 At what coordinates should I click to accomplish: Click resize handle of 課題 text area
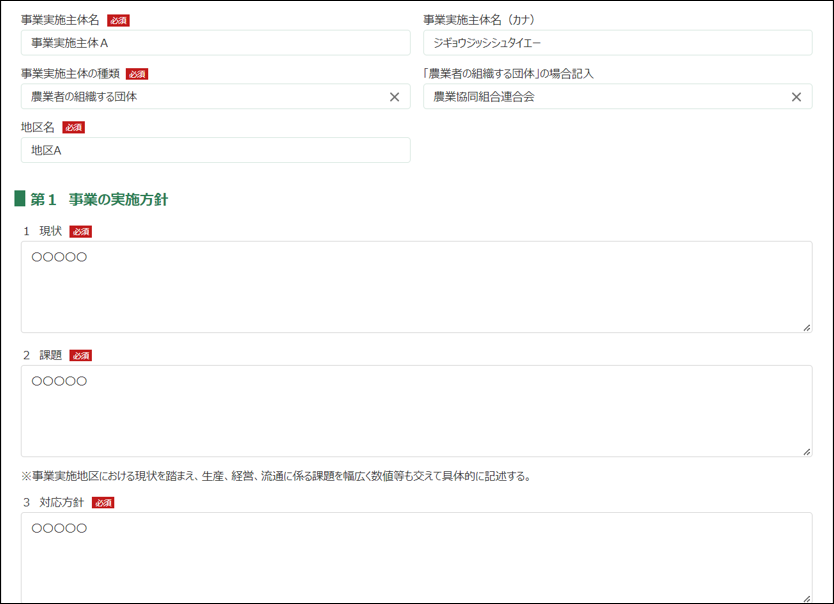[x=806, y=451]
